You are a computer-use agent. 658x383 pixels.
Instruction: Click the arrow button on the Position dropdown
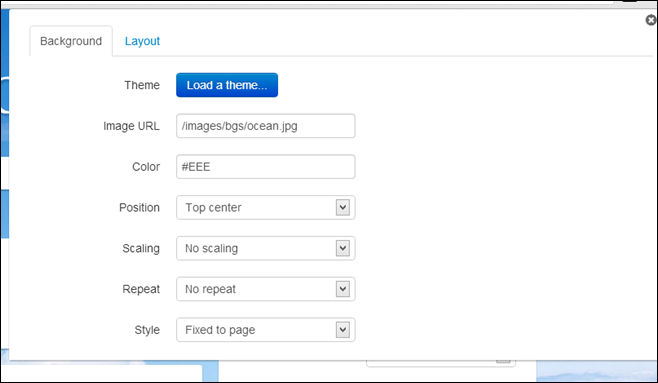tap(343, 207)
